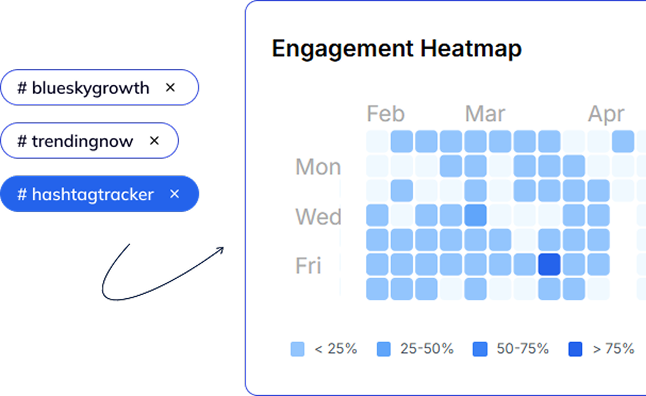Click the Feb month label
Viewport: 646px width, 396px height.
click(x=386, y=113)
